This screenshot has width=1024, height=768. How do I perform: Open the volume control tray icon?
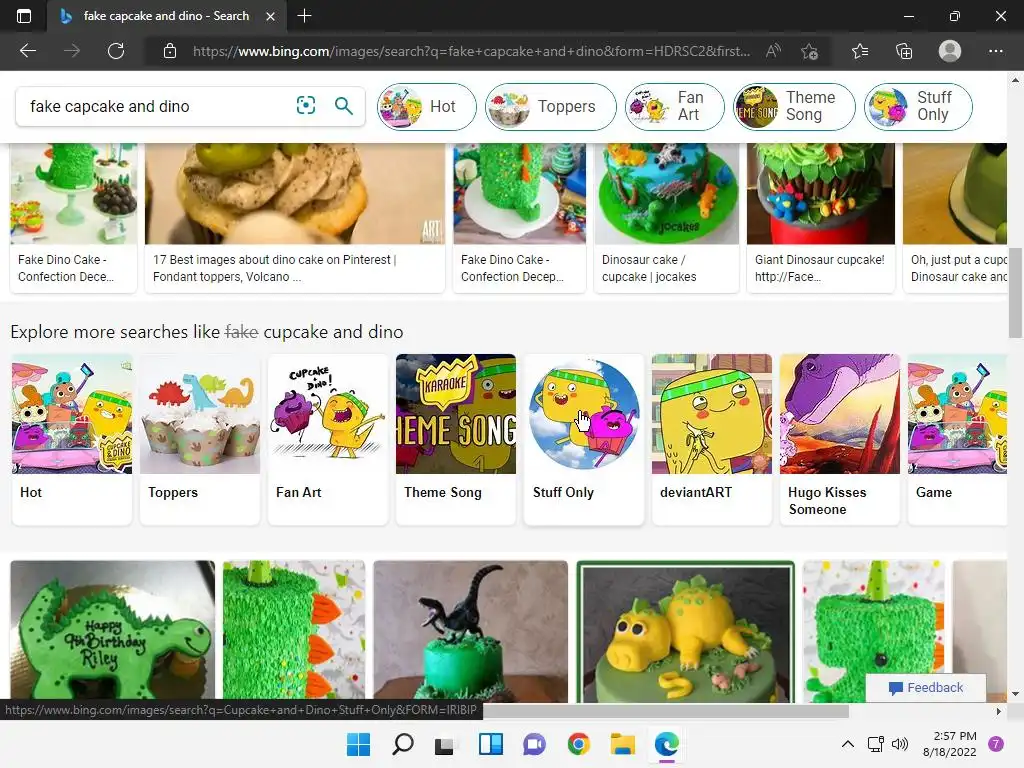[900, 744]
